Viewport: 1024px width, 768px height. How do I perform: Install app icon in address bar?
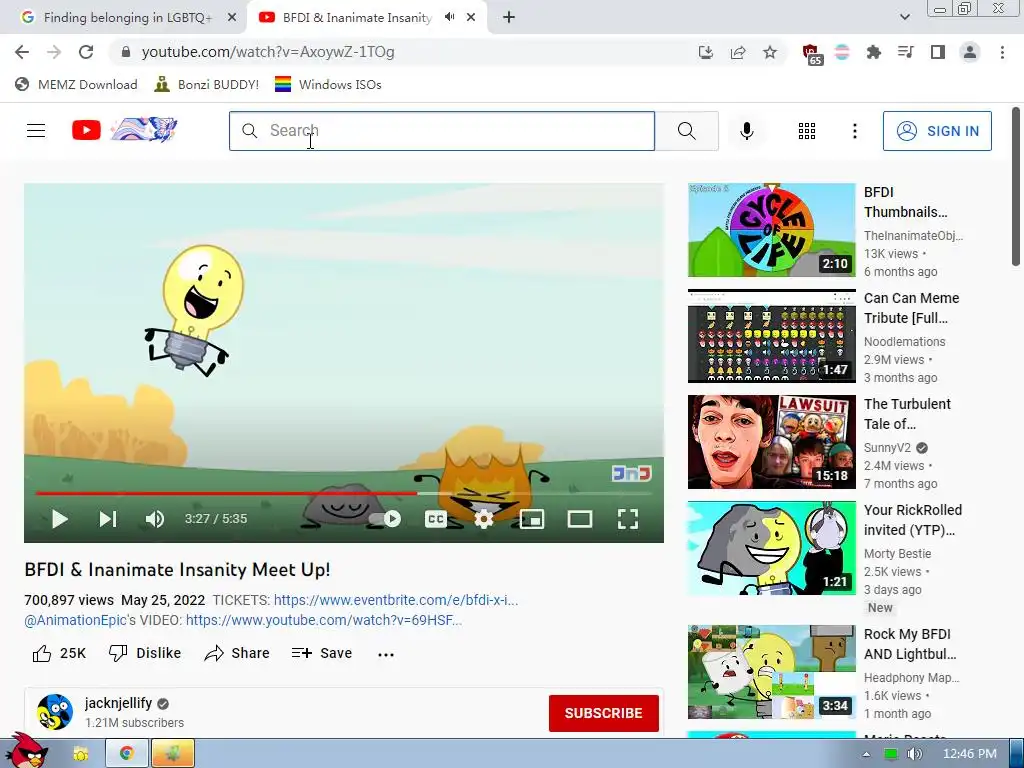click(705, 52)
